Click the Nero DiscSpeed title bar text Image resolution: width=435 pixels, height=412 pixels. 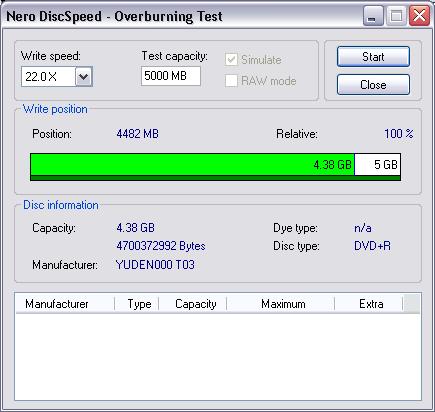[x=114, y=16]
